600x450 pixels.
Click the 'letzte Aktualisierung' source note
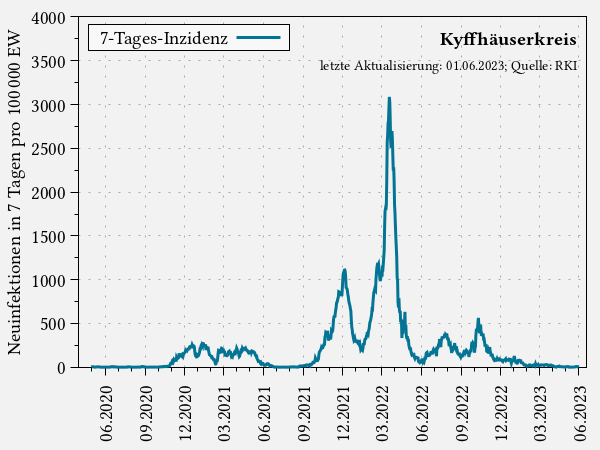(448, 66)
